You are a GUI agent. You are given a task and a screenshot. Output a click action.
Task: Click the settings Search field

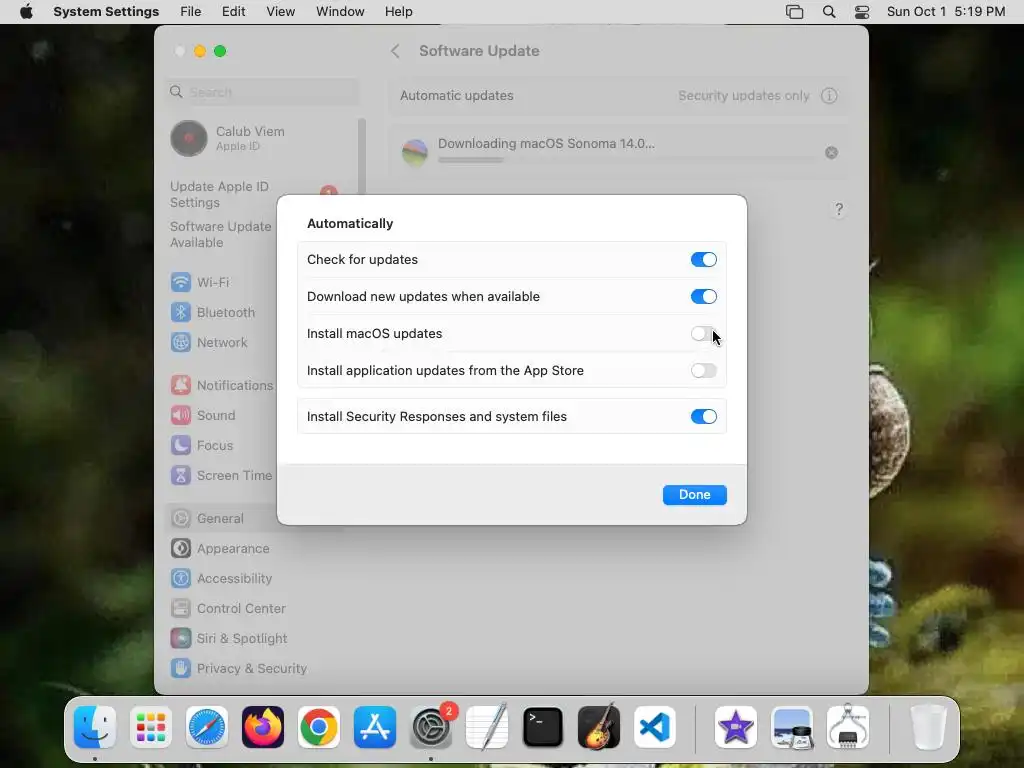[x=263, y=92]
